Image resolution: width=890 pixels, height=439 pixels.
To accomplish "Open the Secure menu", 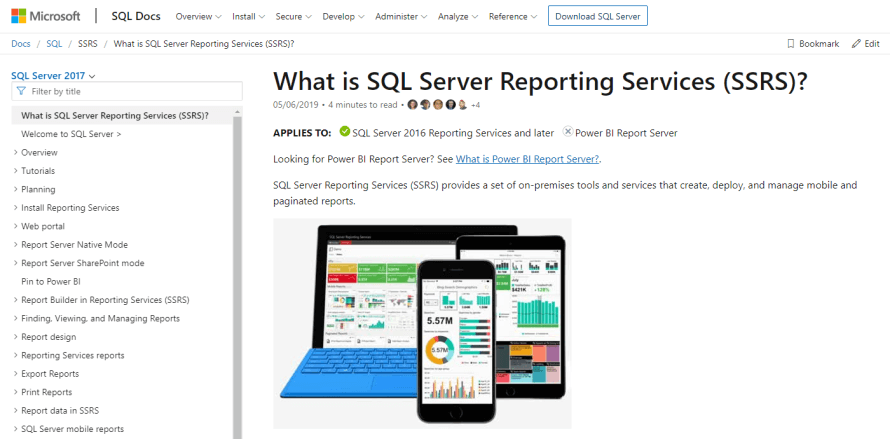I will click(293, 16).
